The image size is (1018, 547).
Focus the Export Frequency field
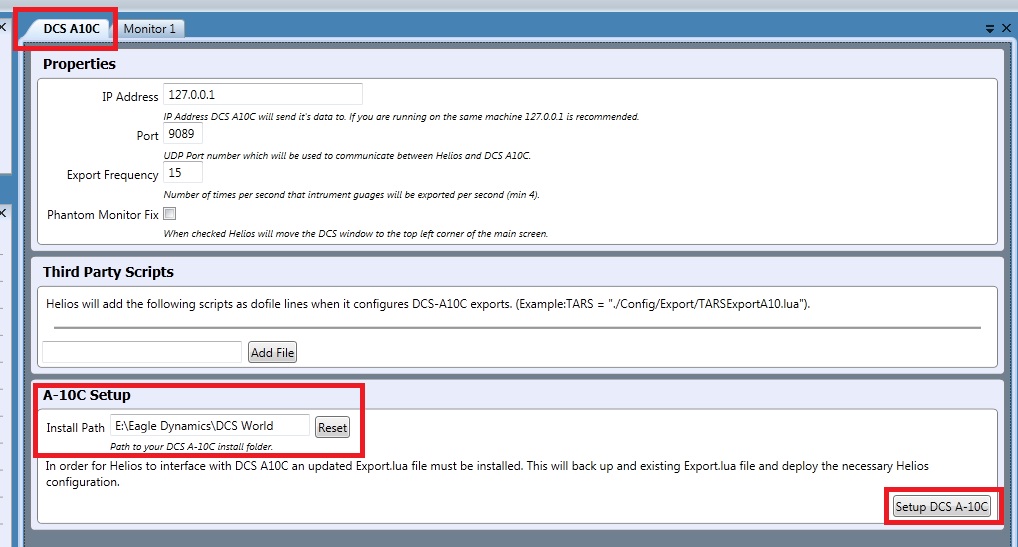tap(182, 173)
